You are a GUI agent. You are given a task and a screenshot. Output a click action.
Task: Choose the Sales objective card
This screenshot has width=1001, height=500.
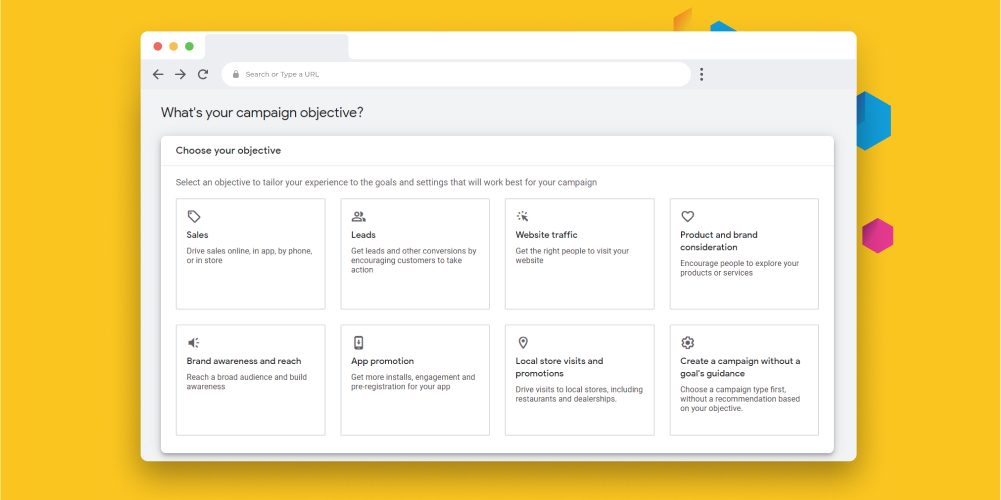[250, 254]
